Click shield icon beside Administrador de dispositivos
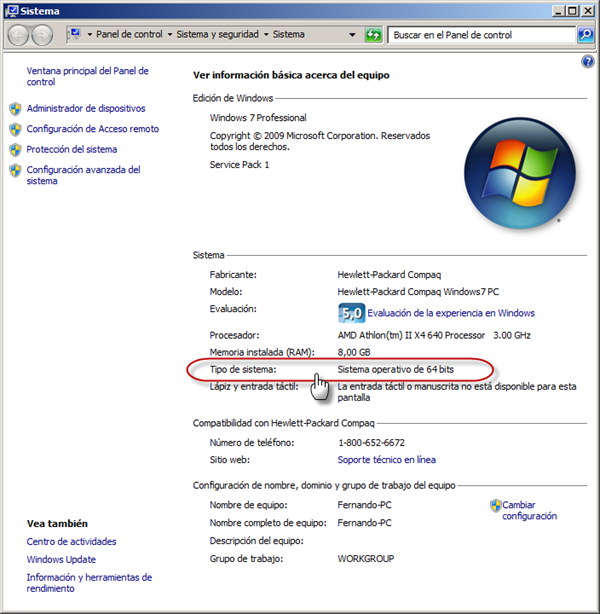 tap(15, 109)
